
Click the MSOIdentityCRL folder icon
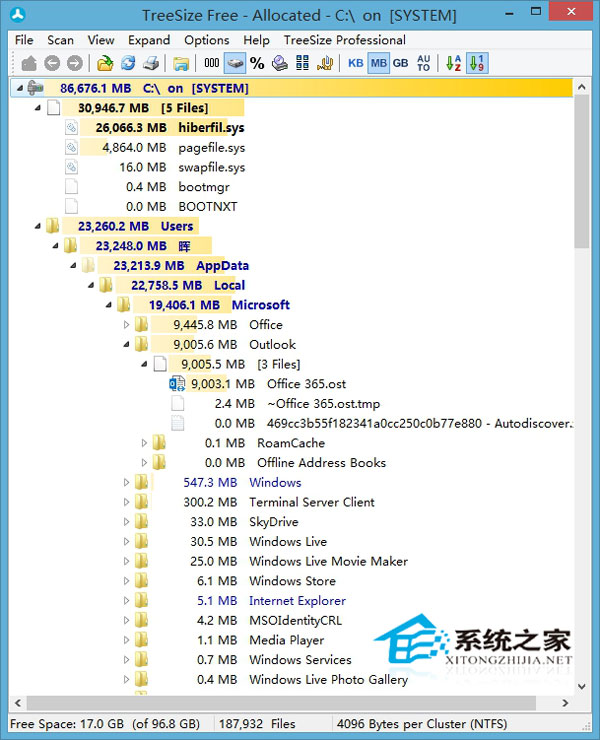141,620
